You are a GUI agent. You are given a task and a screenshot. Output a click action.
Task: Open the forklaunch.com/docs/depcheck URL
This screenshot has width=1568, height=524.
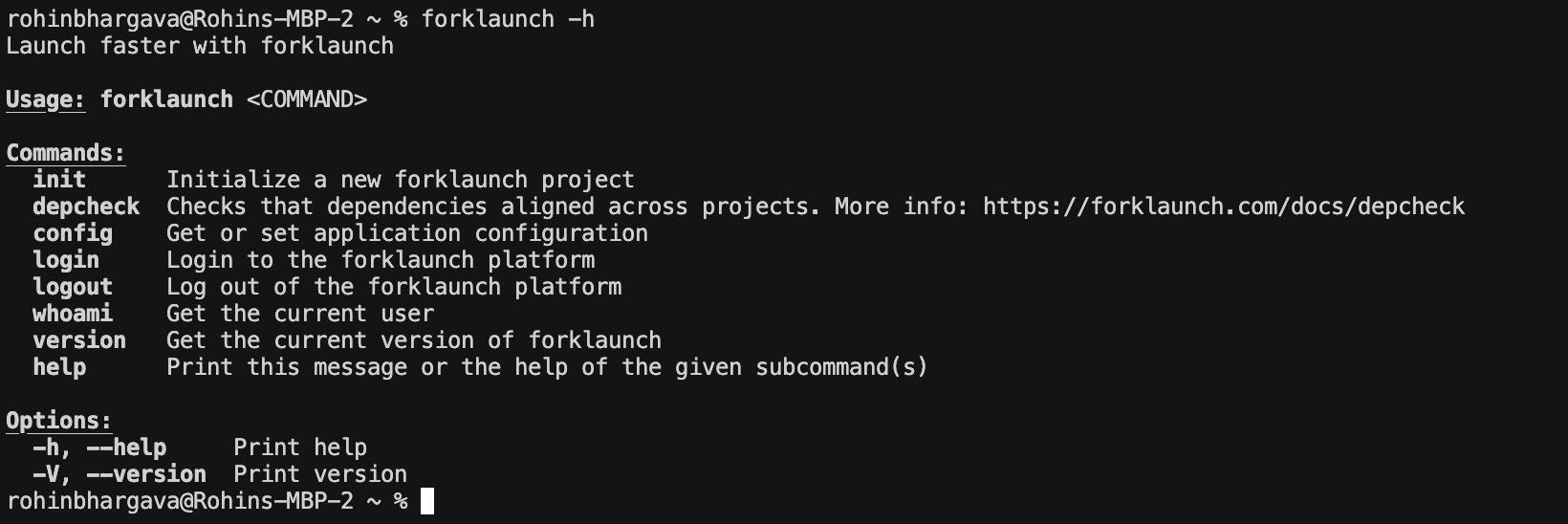[1223, 207]
